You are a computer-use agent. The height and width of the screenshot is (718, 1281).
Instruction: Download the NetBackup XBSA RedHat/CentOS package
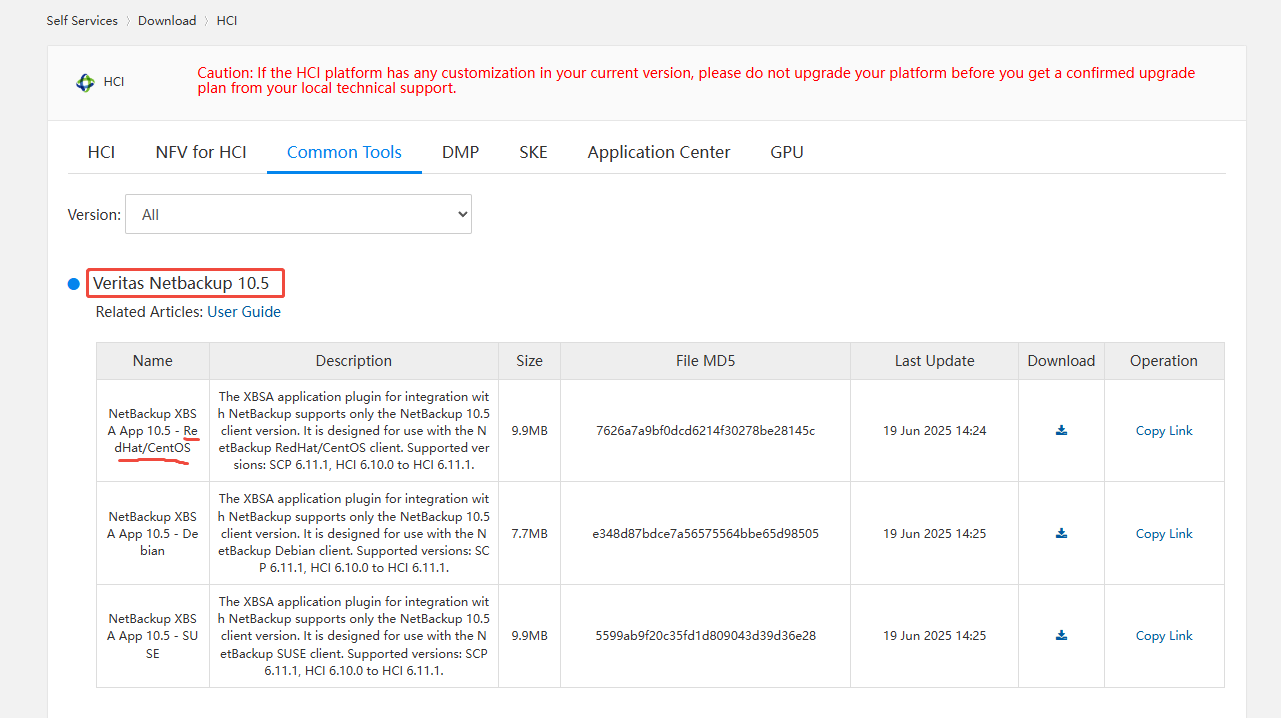[1061, 430]
